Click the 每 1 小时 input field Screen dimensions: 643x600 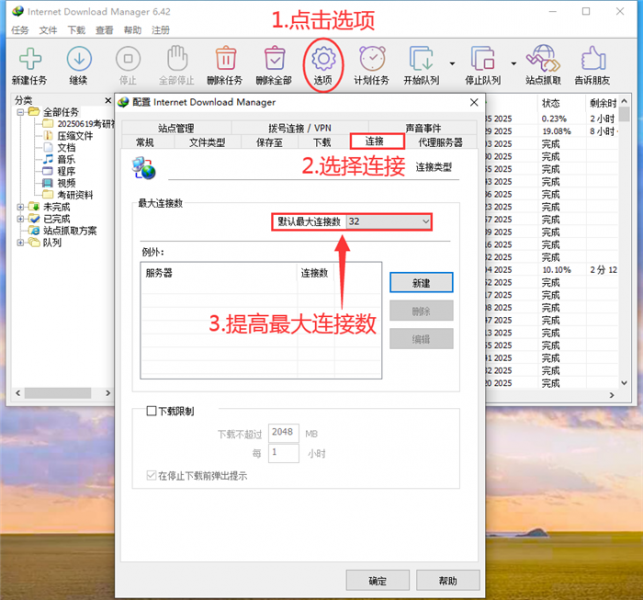(x=283, y=453)
